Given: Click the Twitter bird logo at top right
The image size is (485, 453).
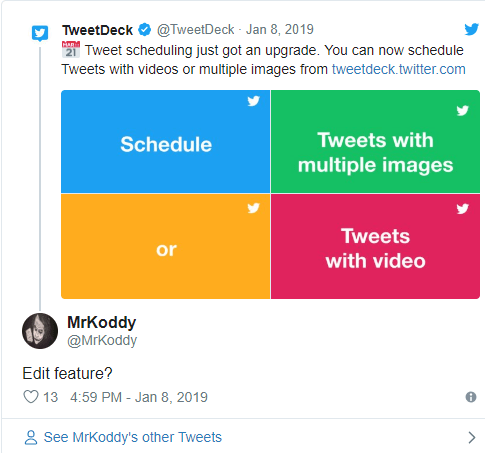Looking at the screenshot, I should [x=472, y=29].
